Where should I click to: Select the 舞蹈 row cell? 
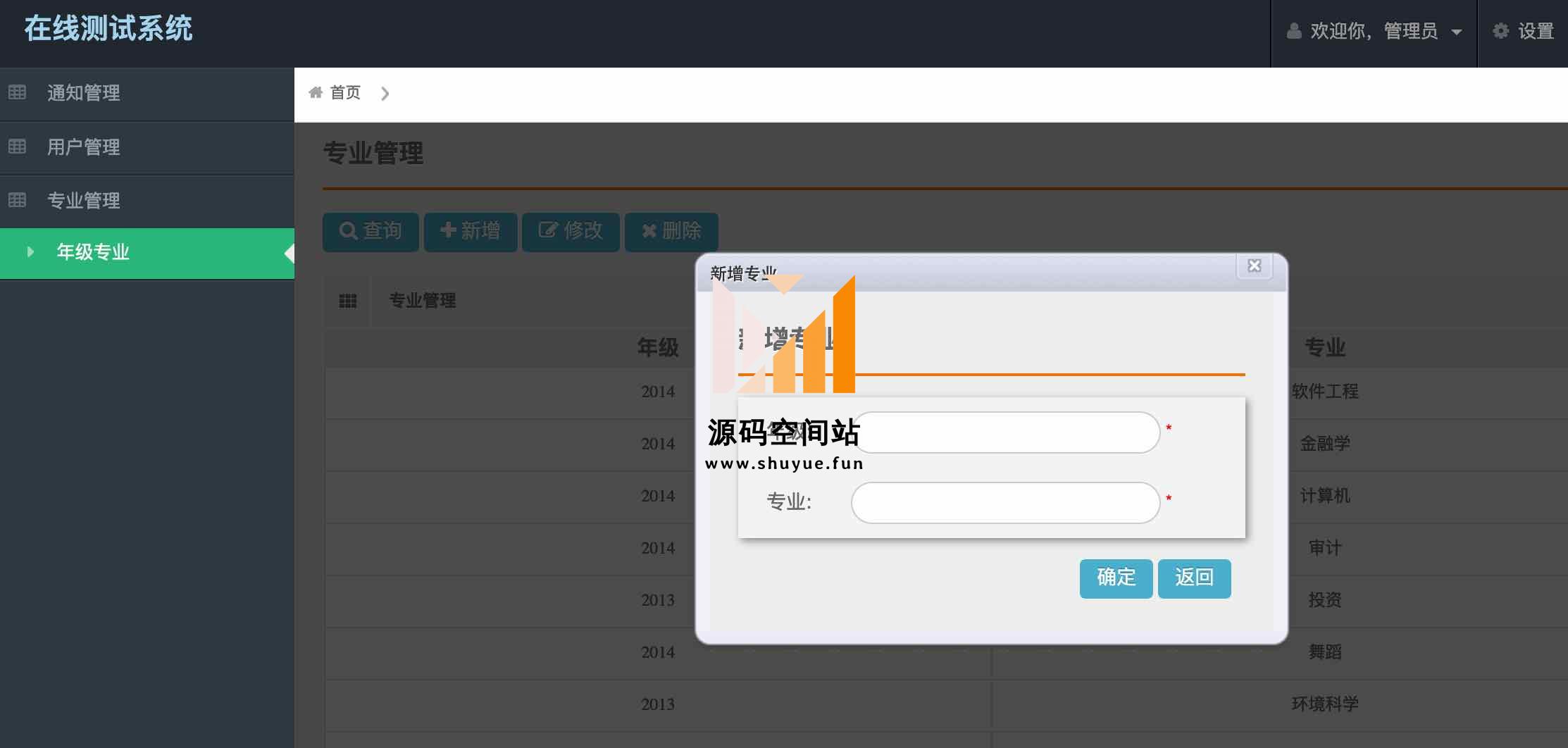(1325, 652)
